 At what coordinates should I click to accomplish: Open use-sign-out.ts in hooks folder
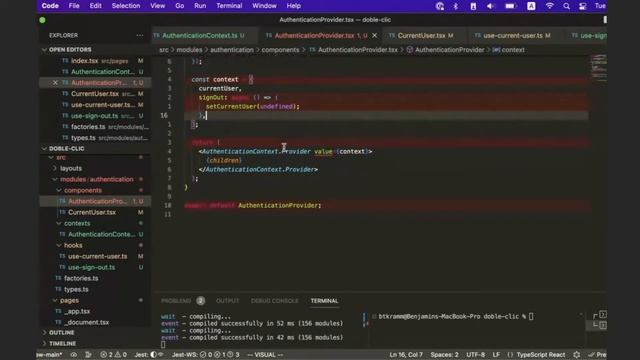(x=95, y=267)
